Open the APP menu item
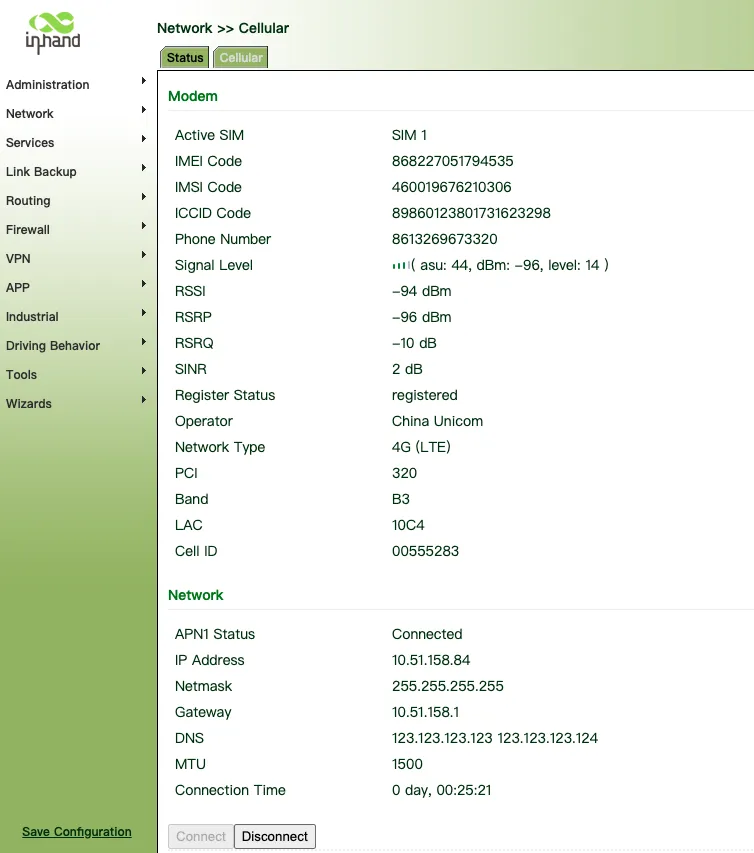This screenshot has height=853, width=754. [x=18, y=288]
